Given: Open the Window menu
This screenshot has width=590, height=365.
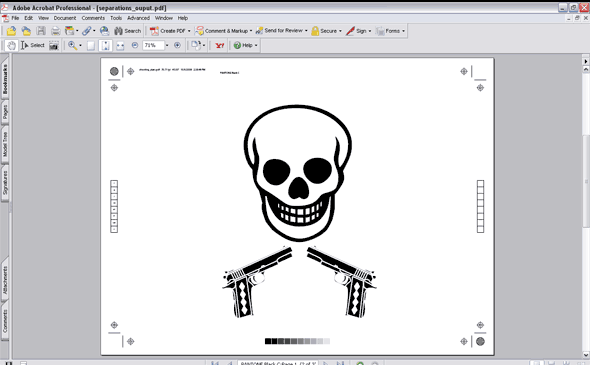Looking at the screenshot, I should [x=164, y=18].
